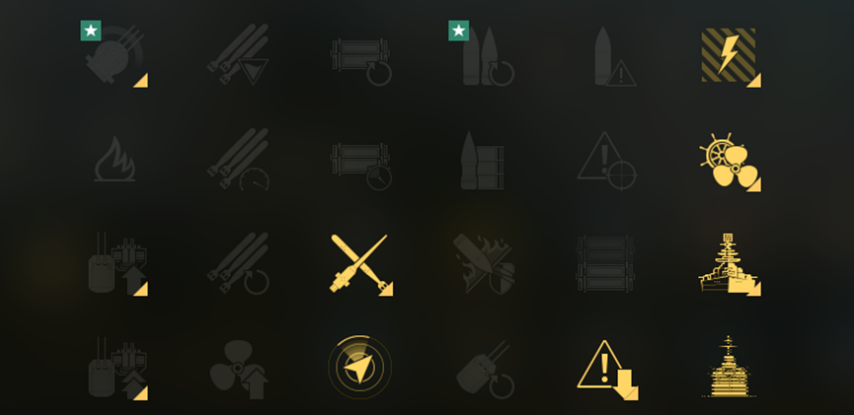The width and height of the screenshot is (854, 415).
Task: Select the firing turret skill with star badge
Action: pyautogui.click(x=114, y=55)
